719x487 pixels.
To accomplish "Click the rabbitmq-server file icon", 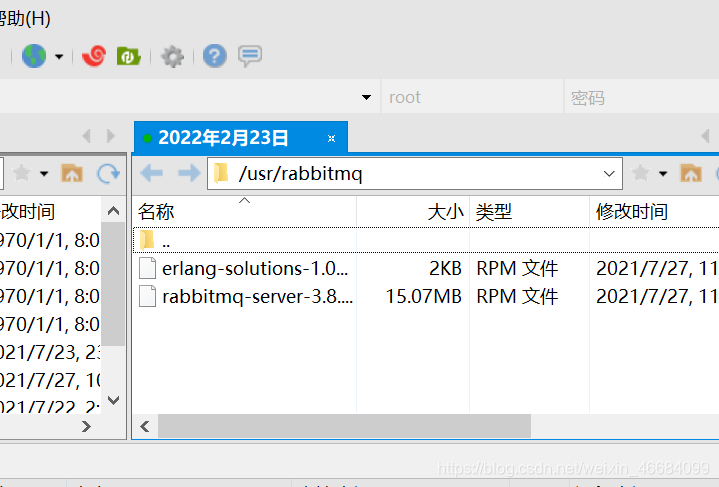I will [x=148, y=297].
